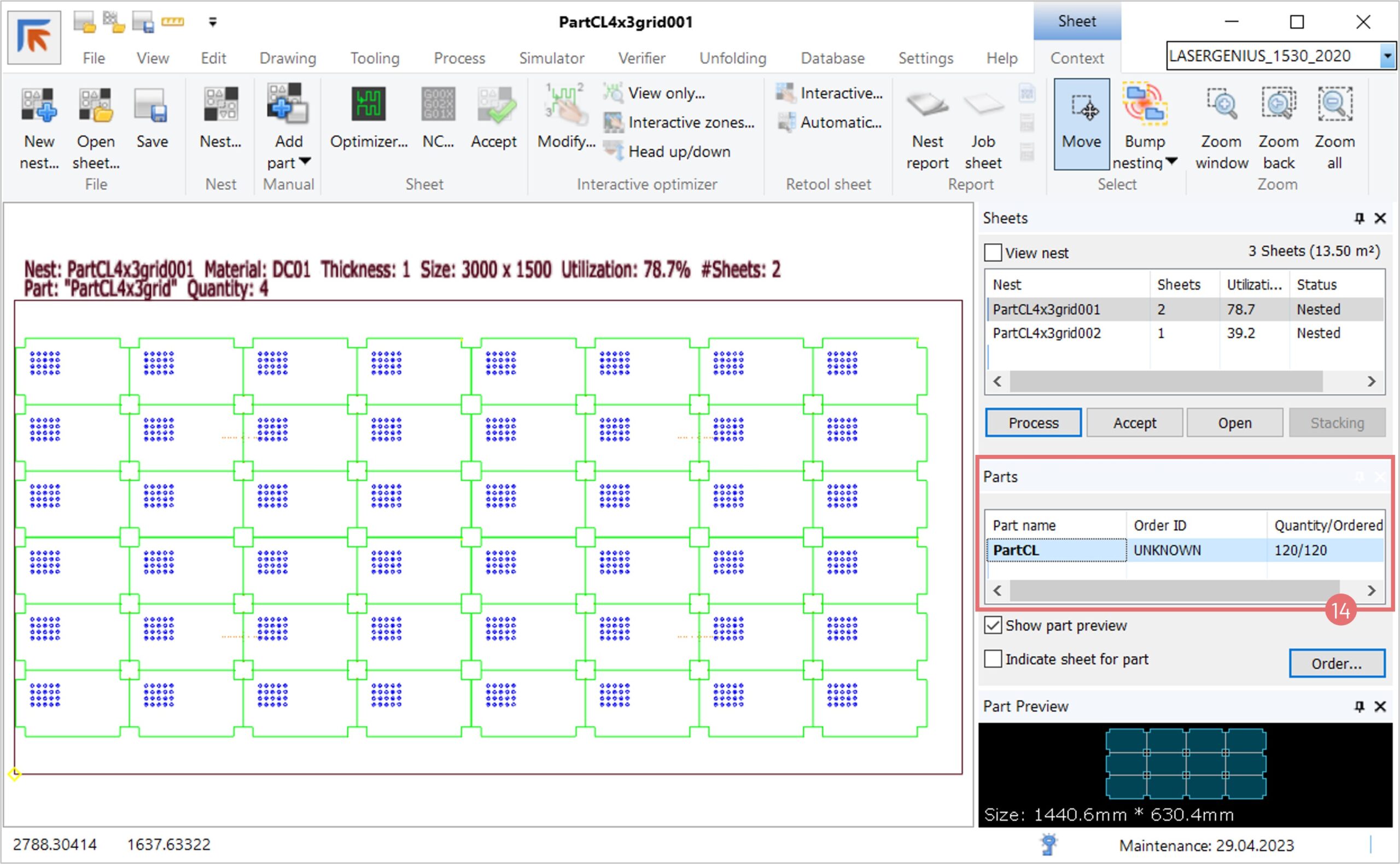Screen dimensions: 1400x864
Task: Click the Zoom window icon
Action: click(x=1221, y=104)
